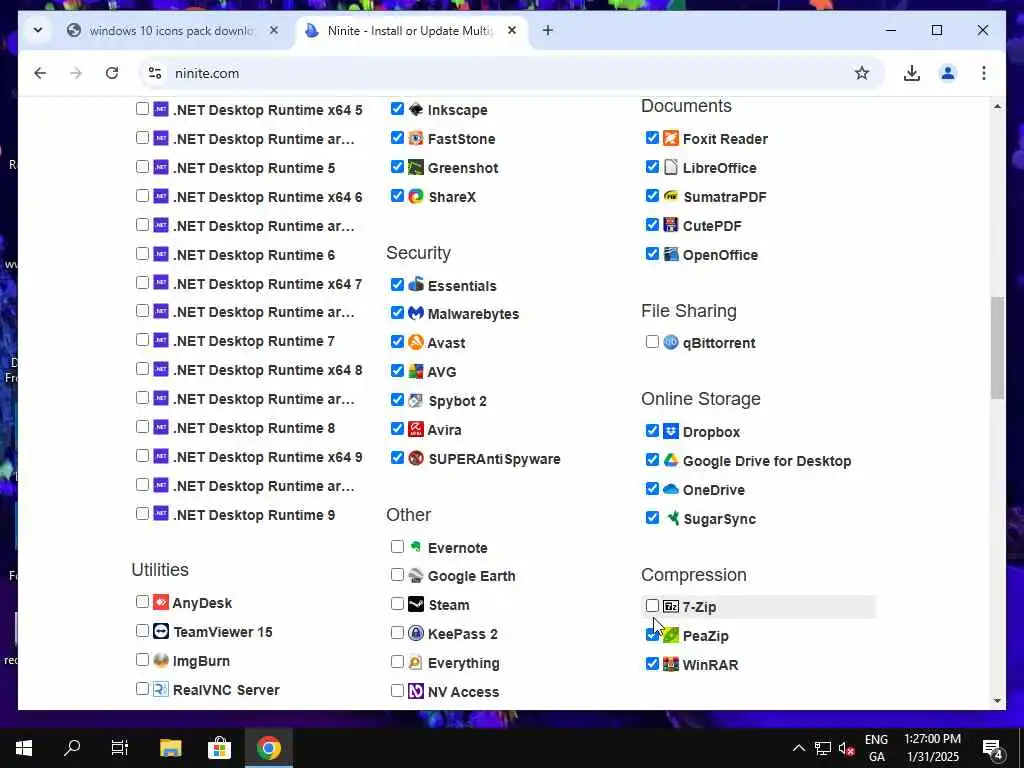Image resolution: width=1024 pixels, height=768 pixels.
Task: Uncheck the WinRAR checkbox
Action: (652, 664)
